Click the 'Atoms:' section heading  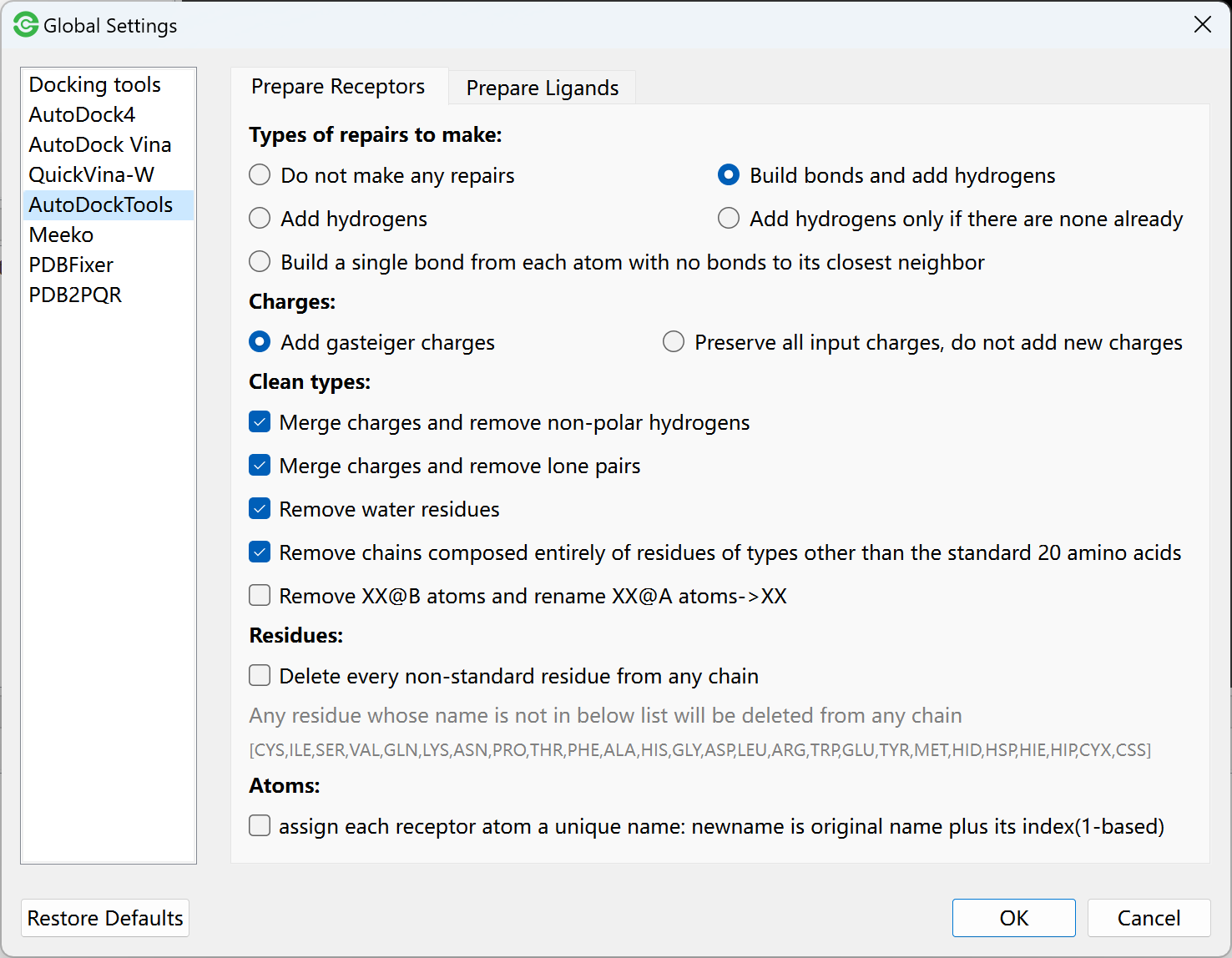click(285, 786)
